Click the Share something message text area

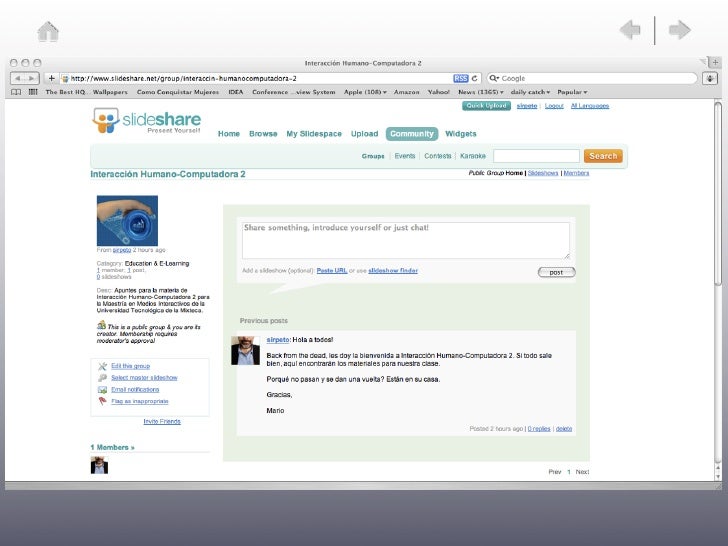tap(405, 240)
